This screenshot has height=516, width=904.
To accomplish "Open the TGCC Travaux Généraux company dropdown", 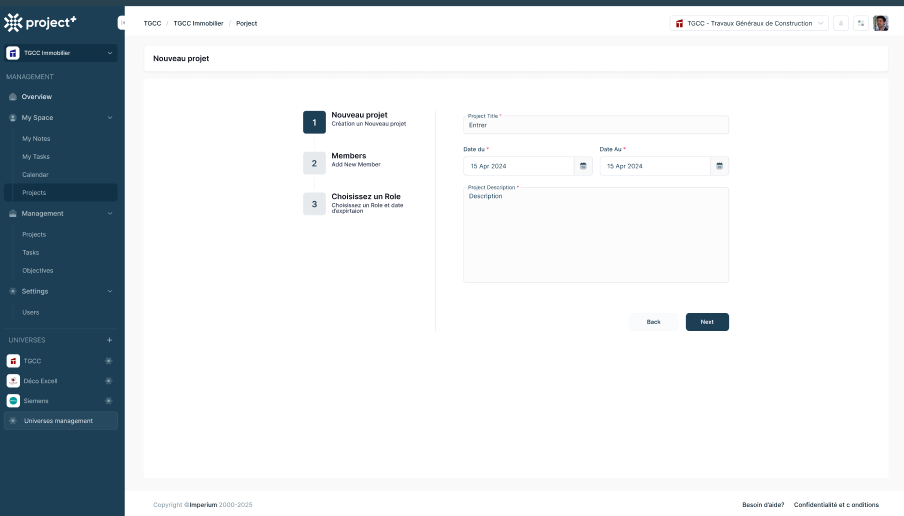I will pyautogui.click(x=749, y=24).
